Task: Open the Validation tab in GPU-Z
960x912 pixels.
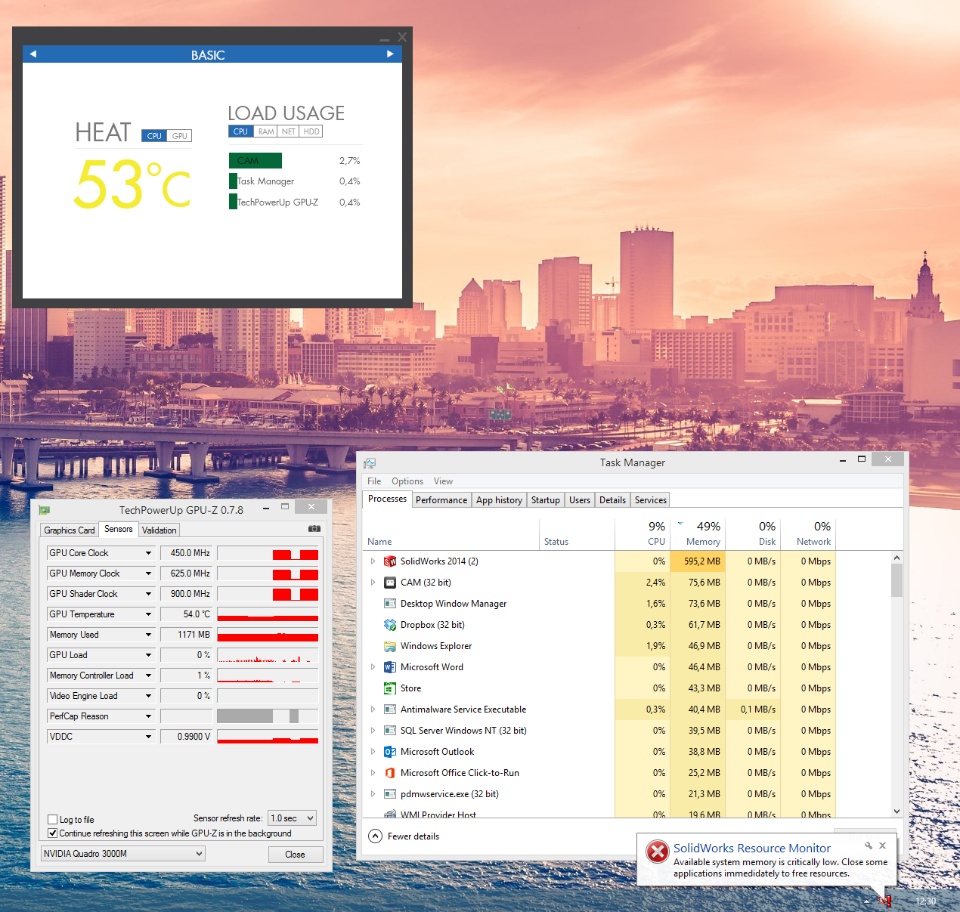Action: pyautogui.click(x=159, y=530)
